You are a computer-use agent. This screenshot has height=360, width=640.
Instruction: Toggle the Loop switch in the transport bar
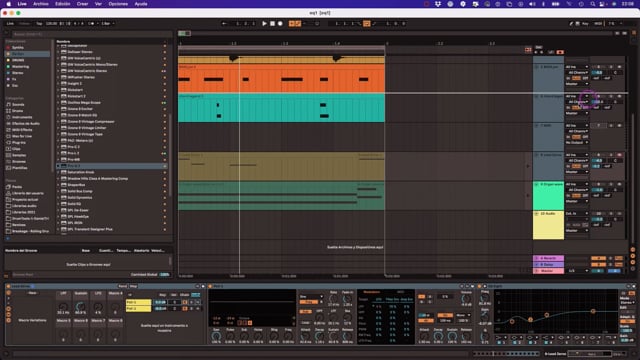(367, 24)
